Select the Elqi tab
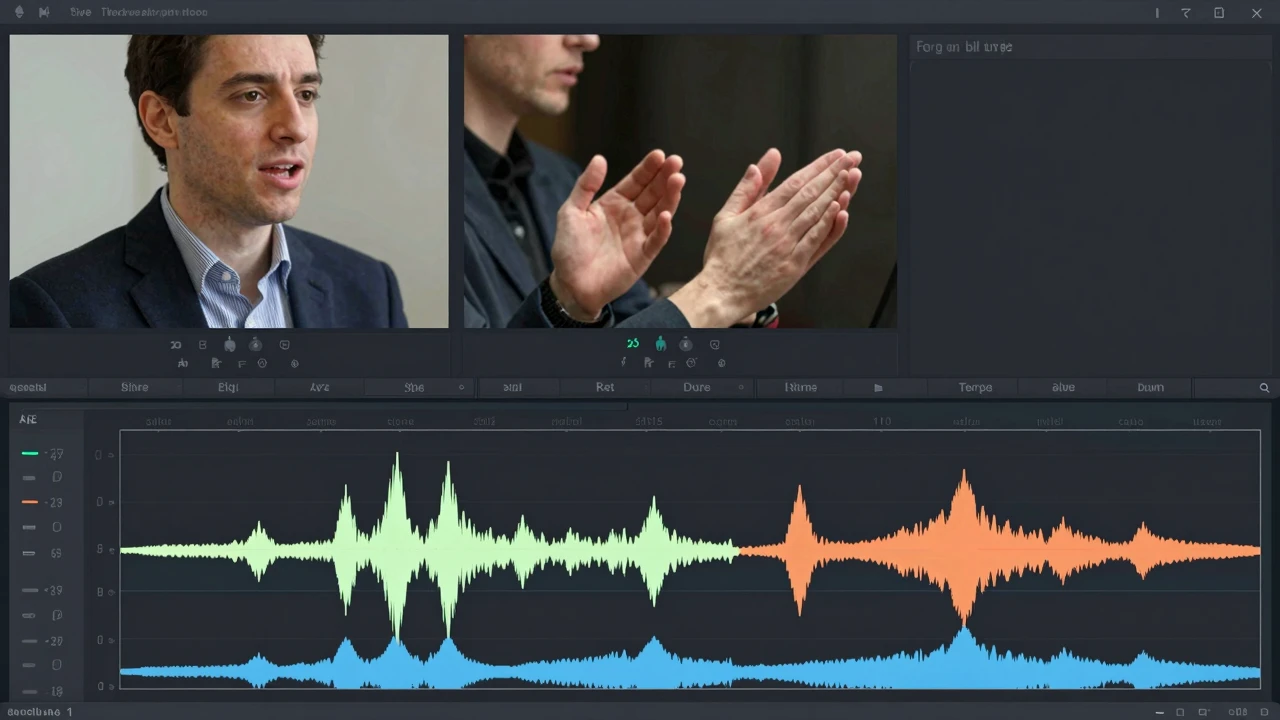Screen dimensions: 1280x720 pyautogui.click(x=228, y=388)
